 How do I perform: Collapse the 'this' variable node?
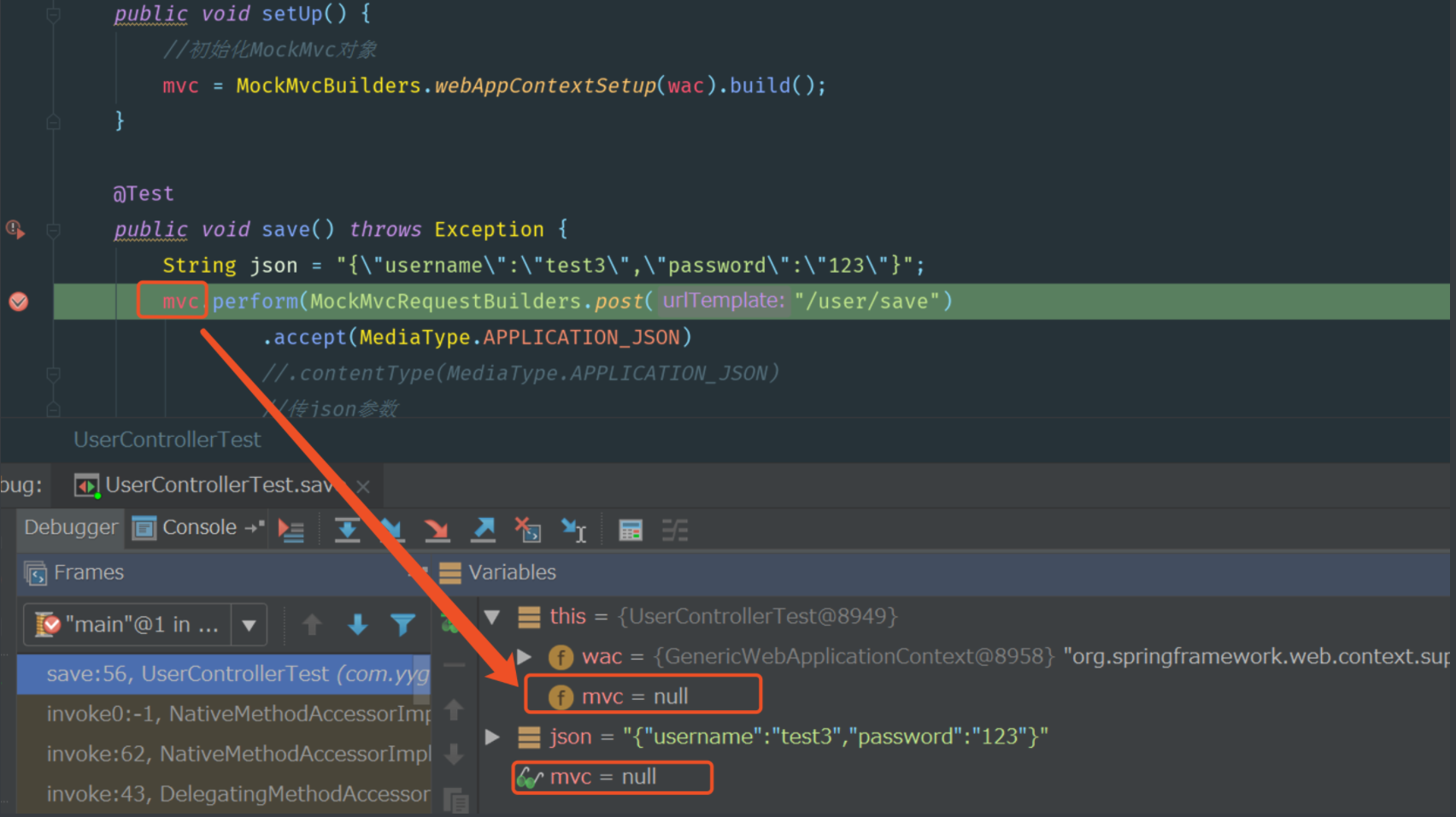pyautogui.click(x=492, y=616)
